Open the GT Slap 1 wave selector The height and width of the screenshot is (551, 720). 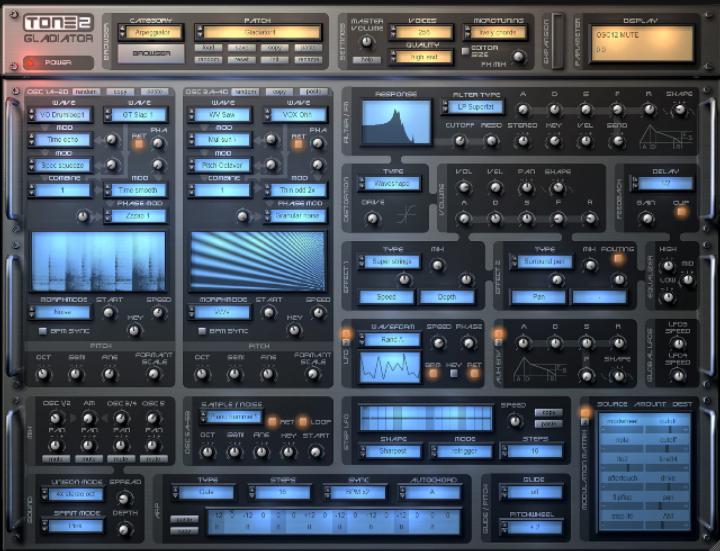pos(136,115)
